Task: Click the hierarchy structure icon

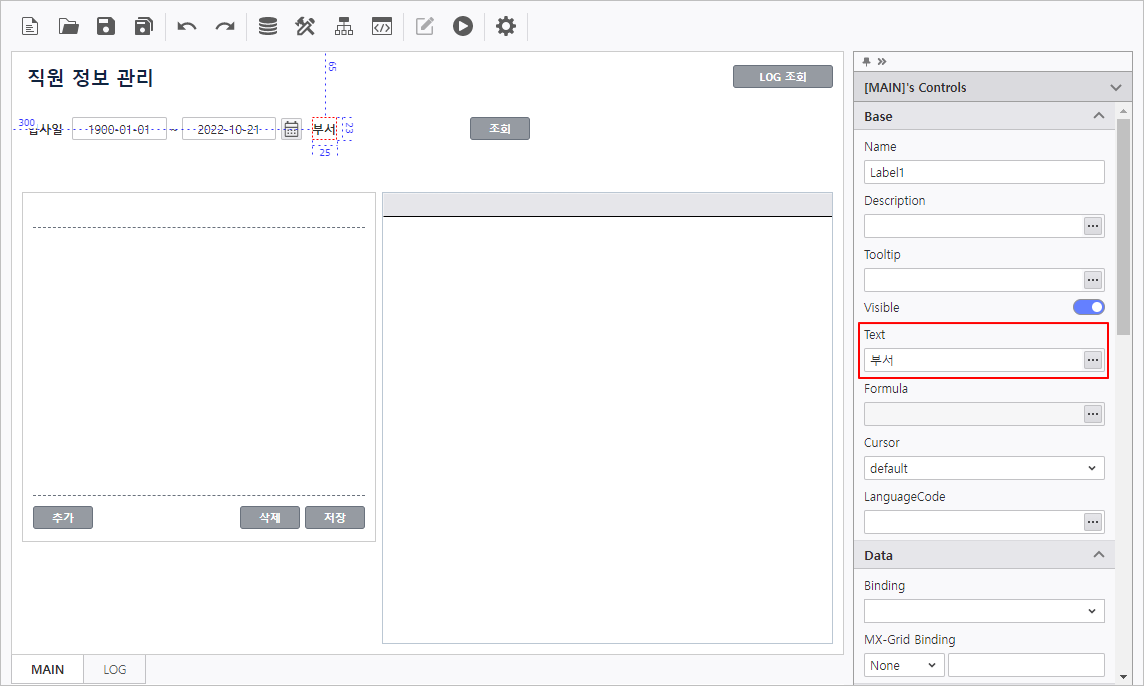Action: pyautogui.click(x=344, y=27)
